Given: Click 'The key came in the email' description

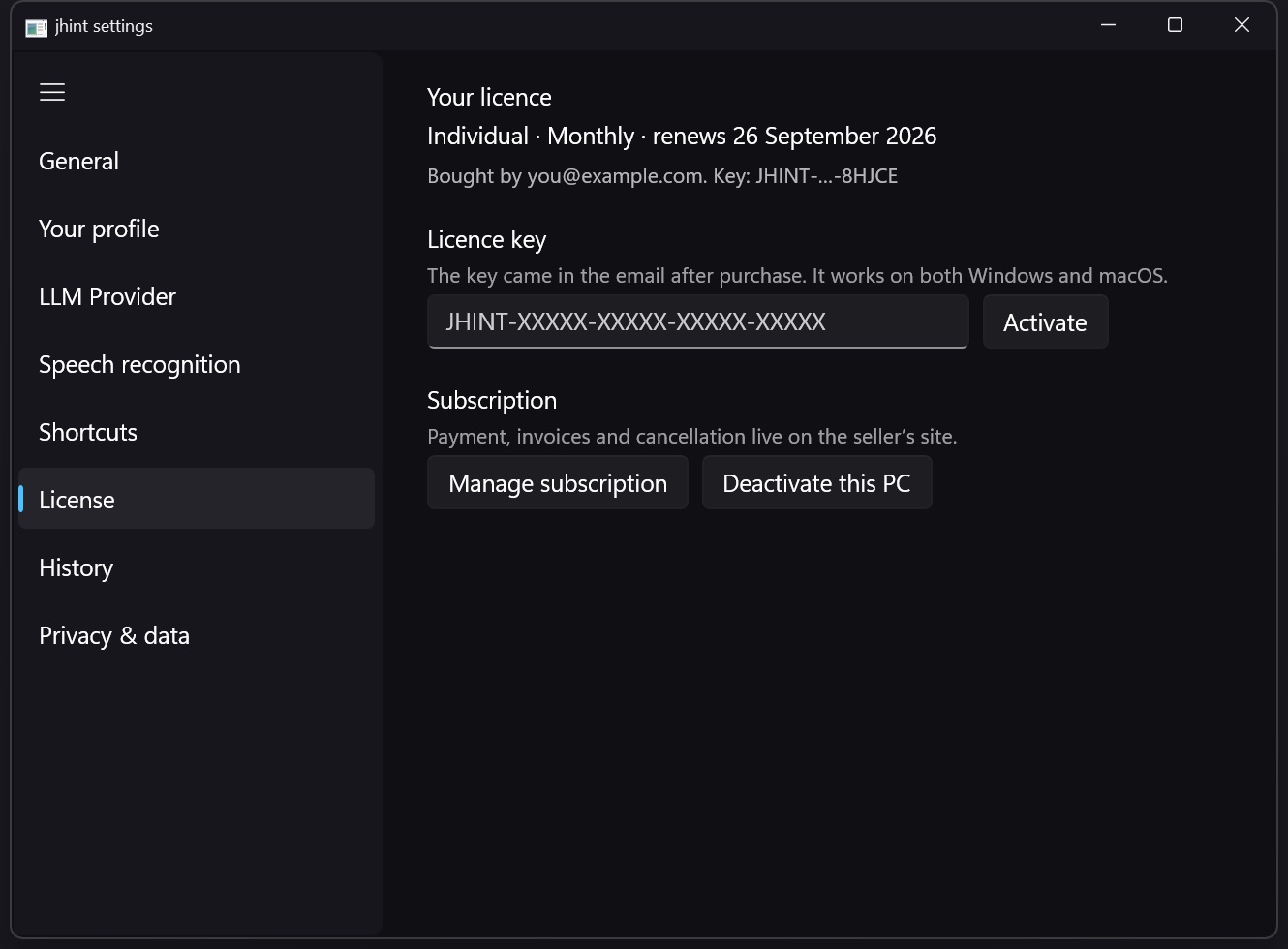Looking at the screenshot, I should coord(797,276).
